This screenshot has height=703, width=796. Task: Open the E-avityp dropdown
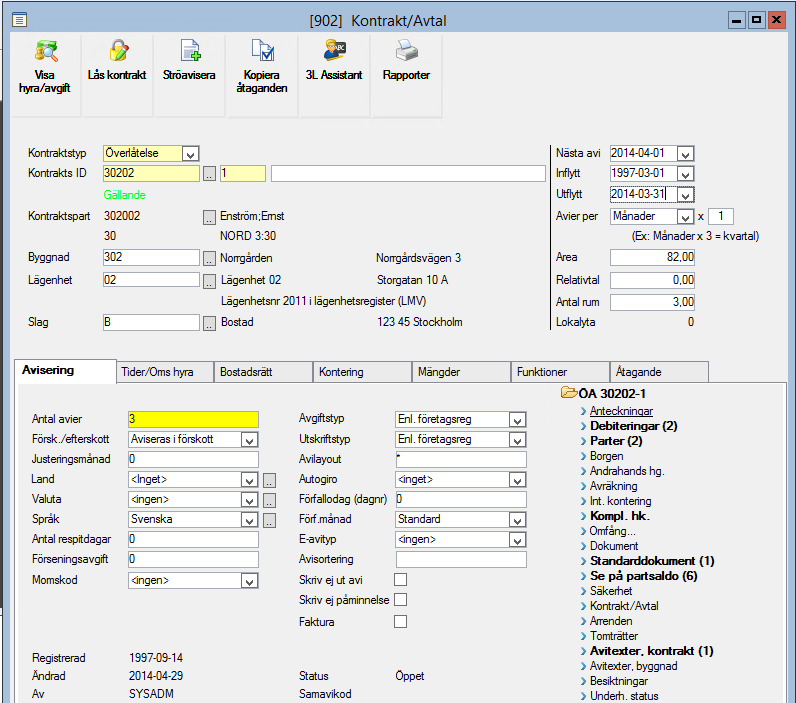pos(517,540)
